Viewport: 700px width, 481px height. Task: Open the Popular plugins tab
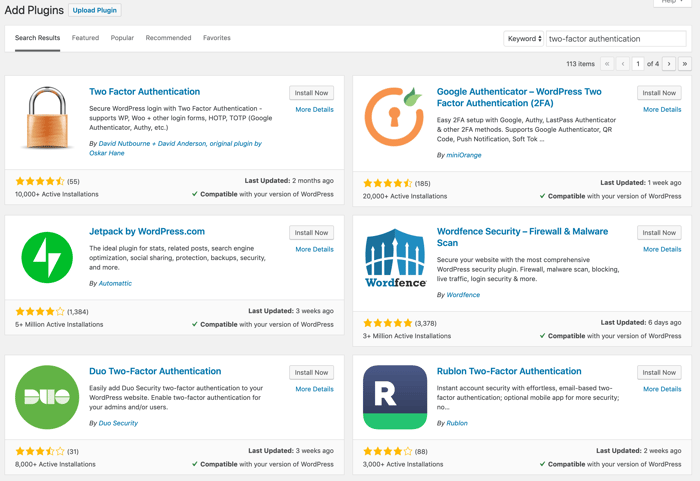[x=122, y=38]
